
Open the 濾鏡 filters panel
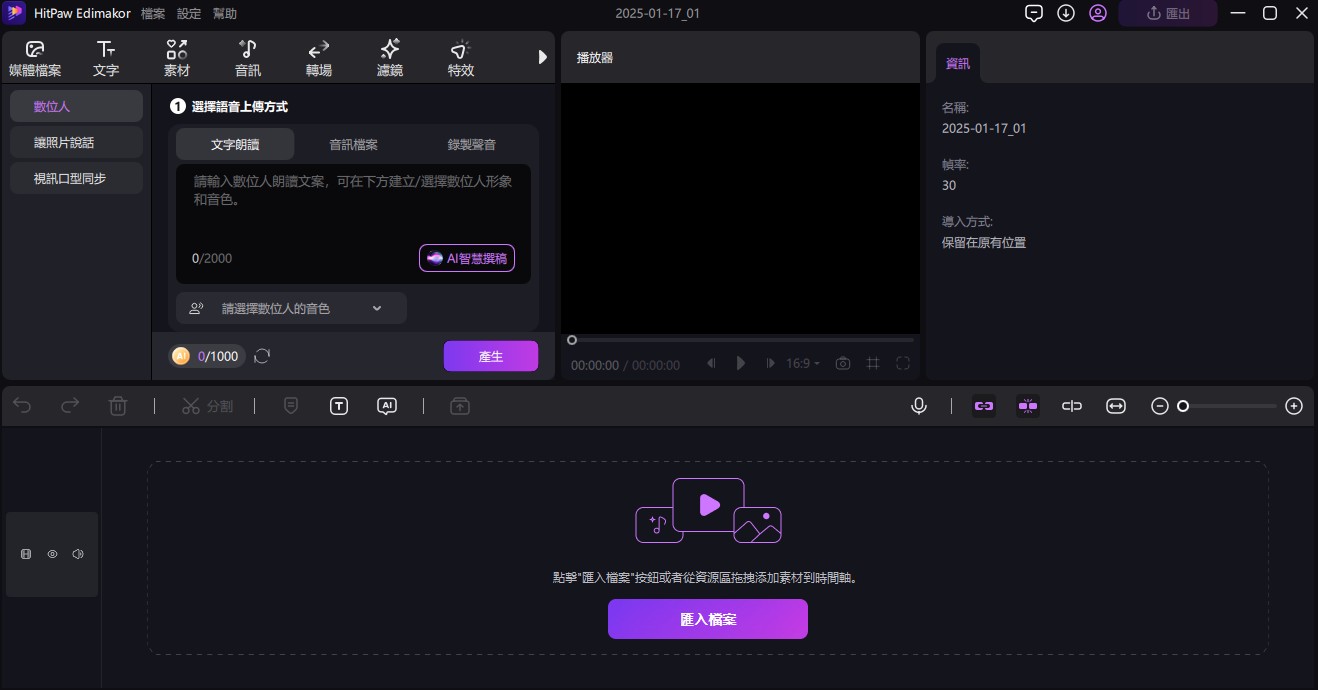click(390, 58)
